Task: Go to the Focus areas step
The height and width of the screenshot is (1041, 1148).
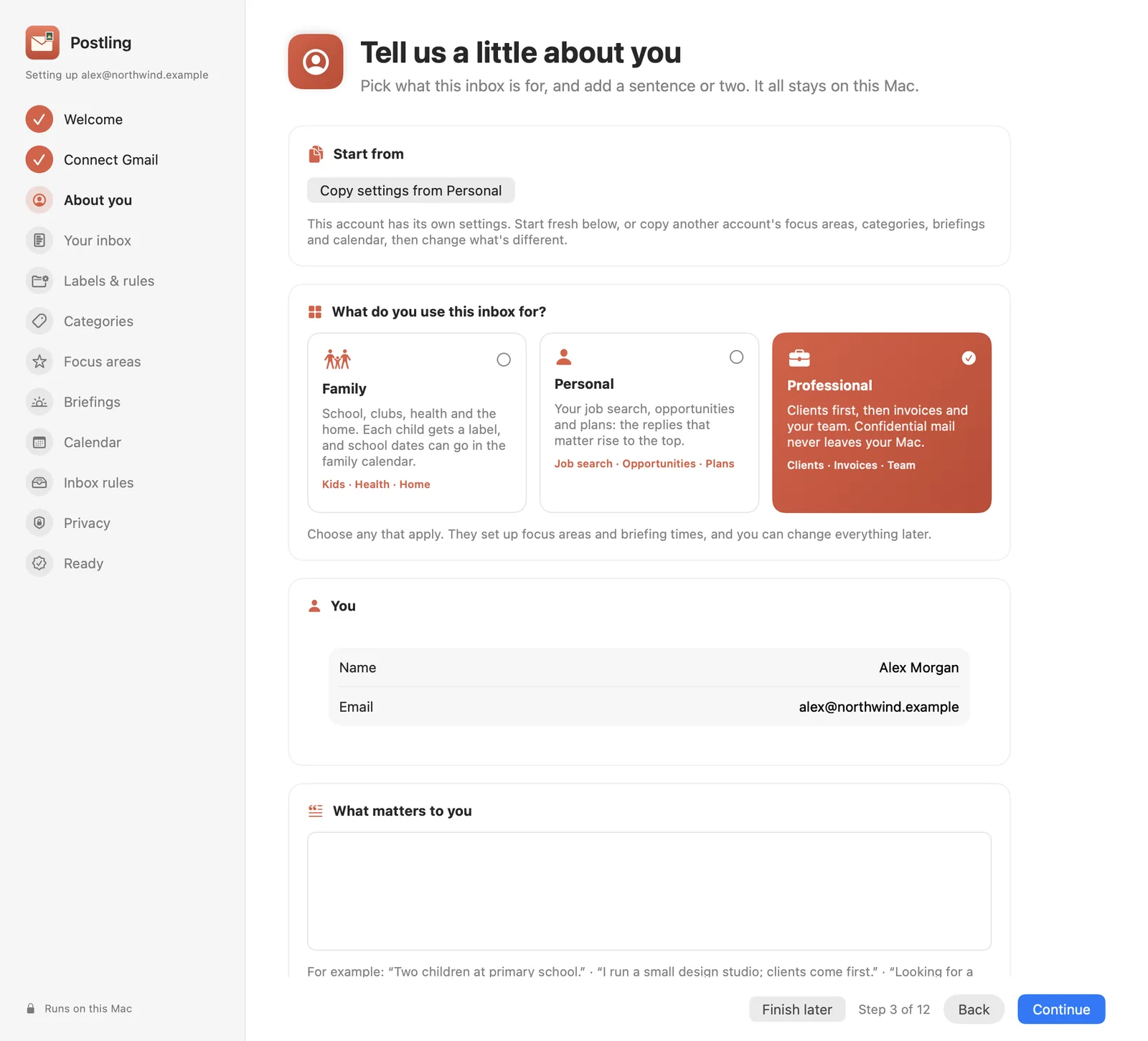Action: coord(103,362)
